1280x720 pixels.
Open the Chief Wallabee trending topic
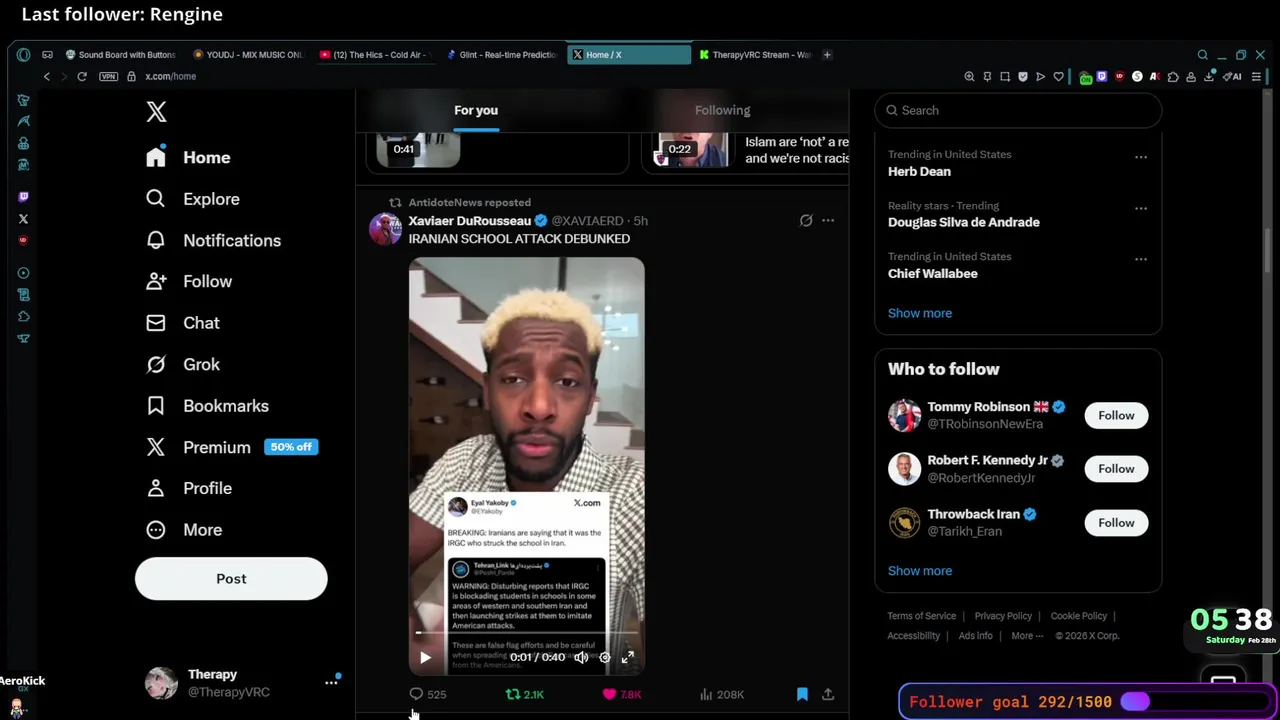coord(933,273)
